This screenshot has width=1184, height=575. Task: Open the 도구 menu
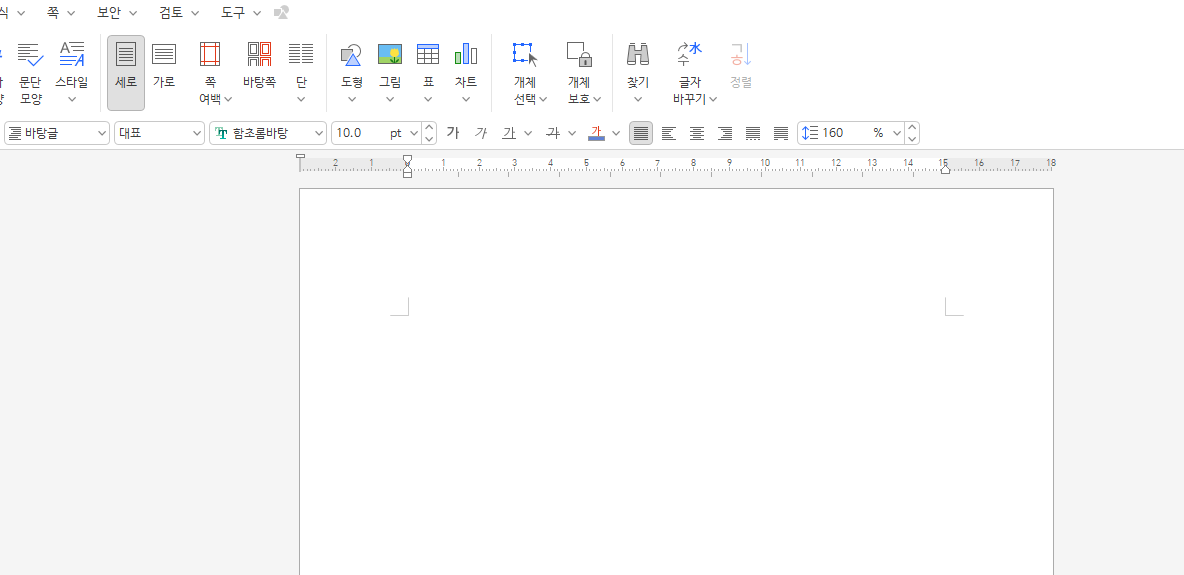tap(241, 13)
